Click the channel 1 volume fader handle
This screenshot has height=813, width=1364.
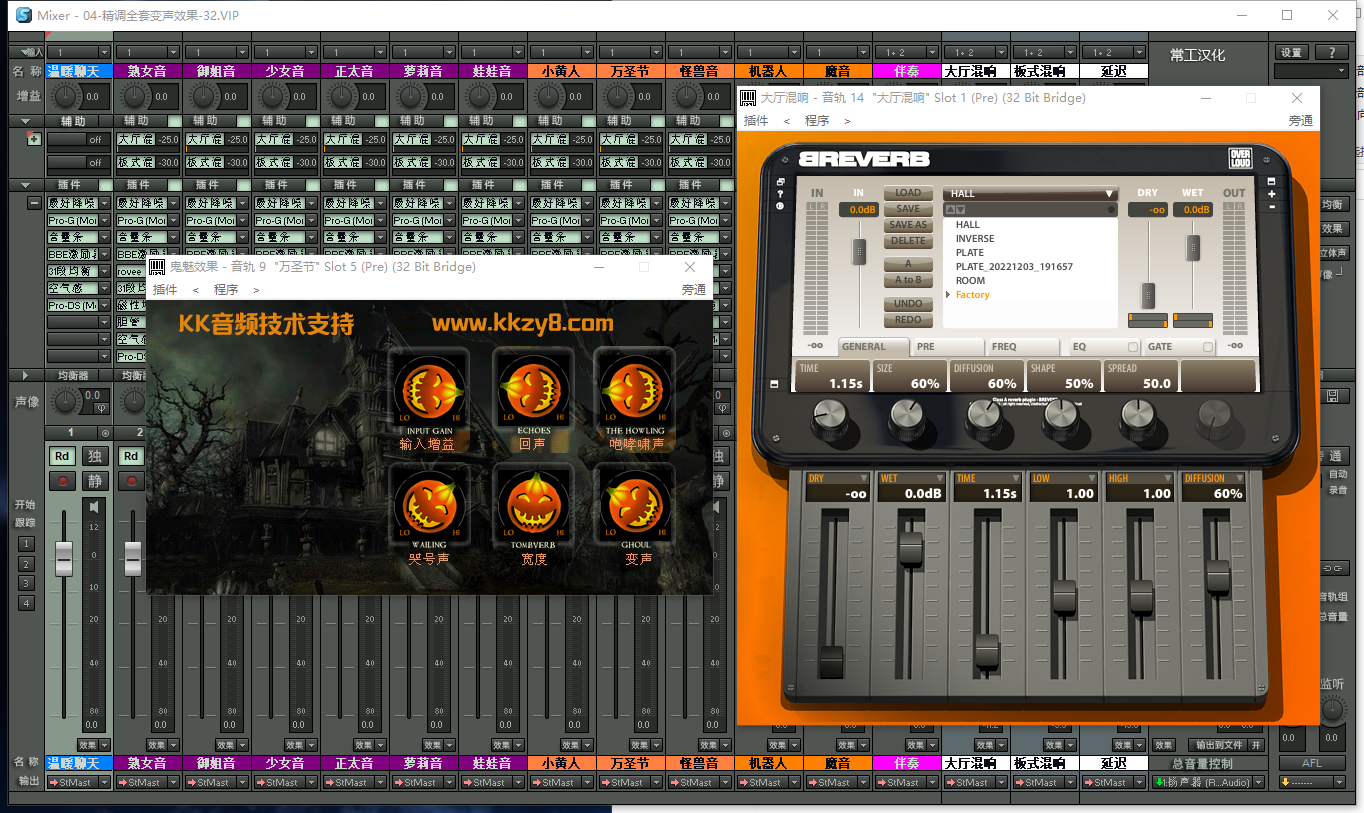coord(64,558)
